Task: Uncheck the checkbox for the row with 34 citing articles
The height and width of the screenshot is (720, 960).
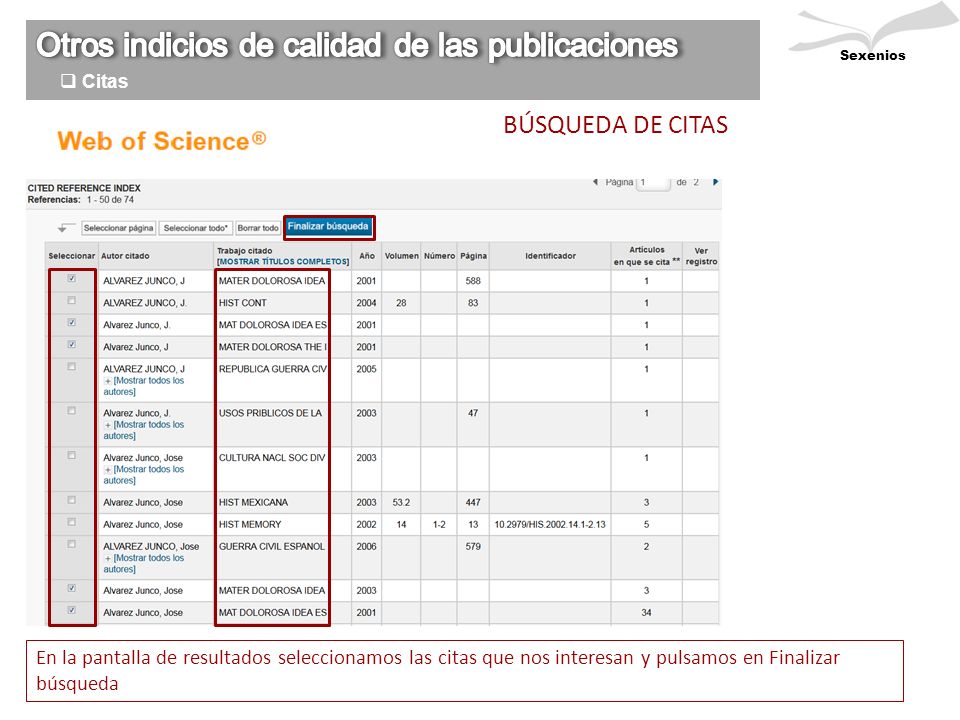Action: 72,610
